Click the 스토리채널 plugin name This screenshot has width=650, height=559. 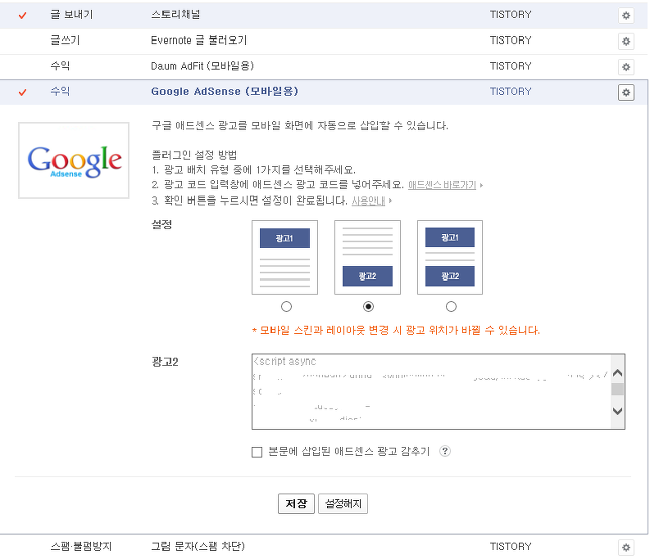175,15
